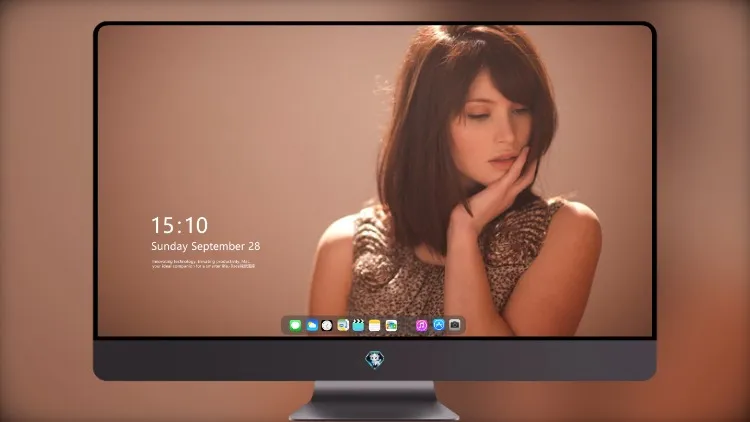Viewport: 750px width, 422px height.
Task: Open the Camera app in dock
Action: (455, 325)
